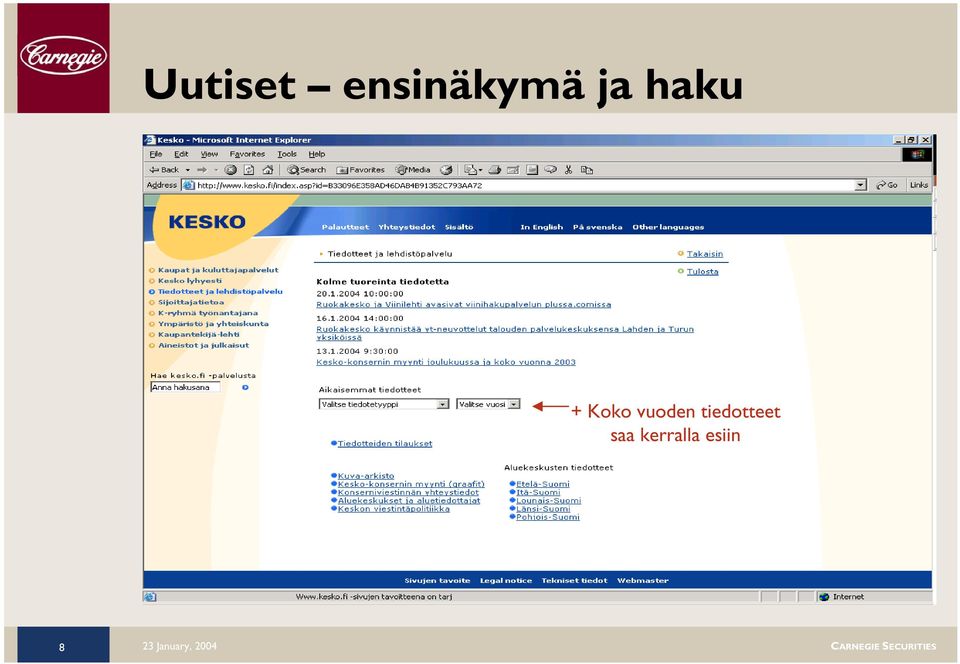Image resolution: width=960 pixels, height=664 pixels.
Task: Open the Palautteet link
Action: (x=345, y=227)
